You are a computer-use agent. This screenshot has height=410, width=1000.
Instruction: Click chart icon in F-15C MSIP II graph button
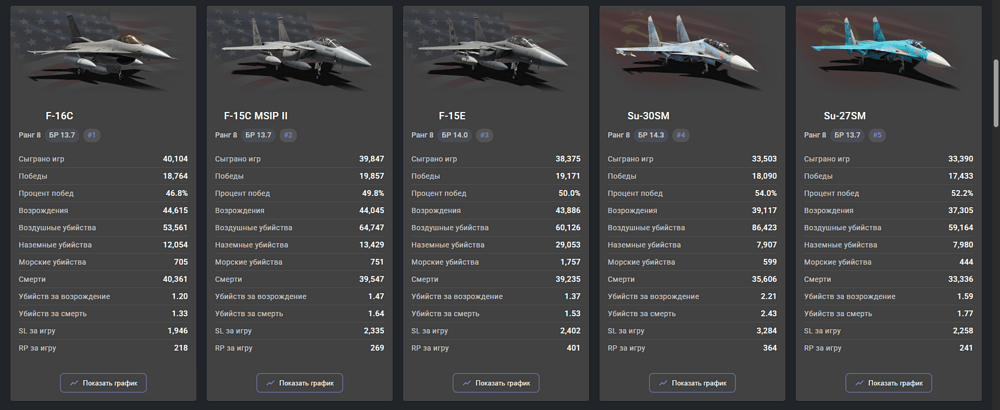(271, 383)
